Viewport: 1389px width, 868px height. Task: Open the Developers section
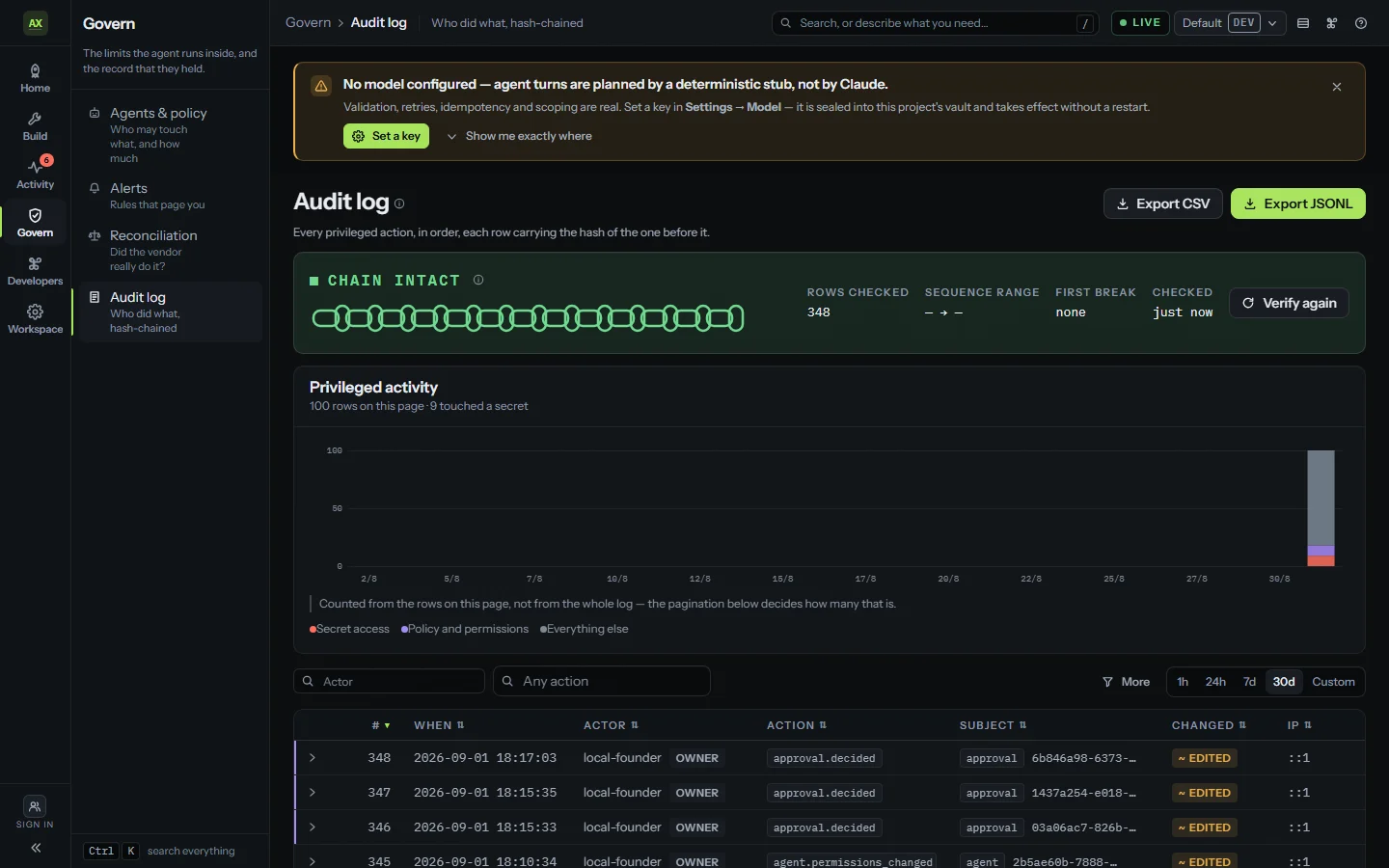point(36,271)
